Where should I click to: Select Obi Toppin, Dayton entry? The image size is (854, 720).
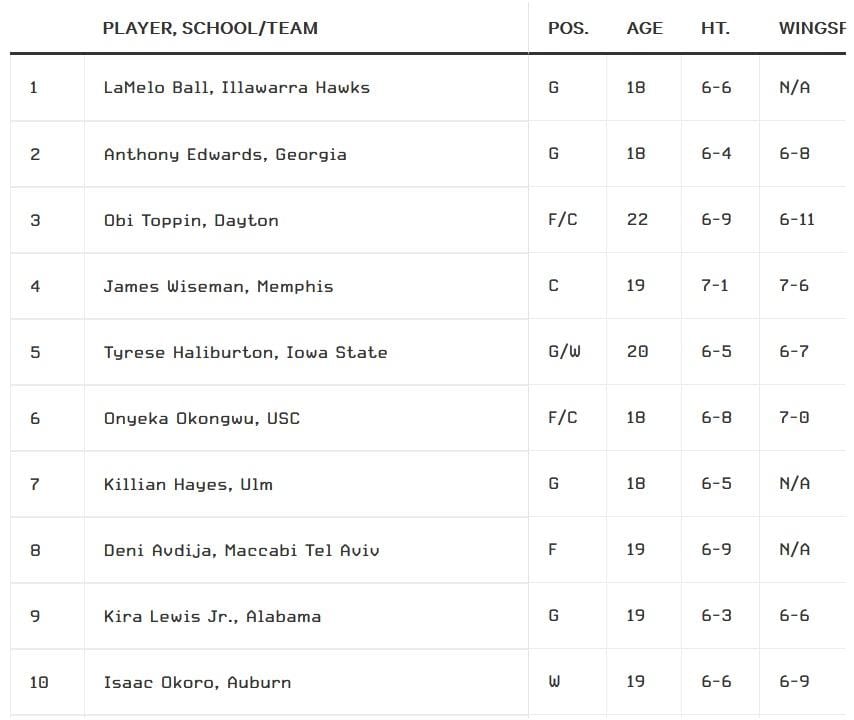pos(191,220)
